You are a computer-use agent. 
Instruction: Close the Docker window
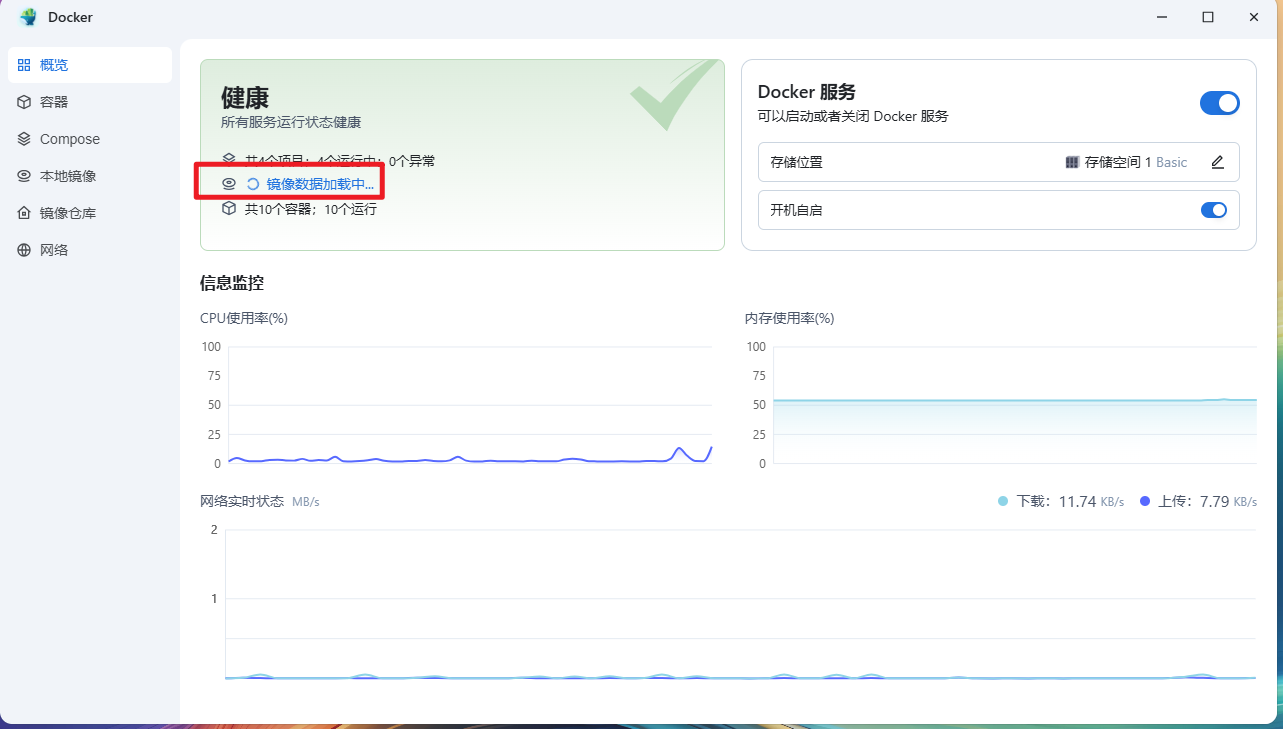pos(1254,17)
